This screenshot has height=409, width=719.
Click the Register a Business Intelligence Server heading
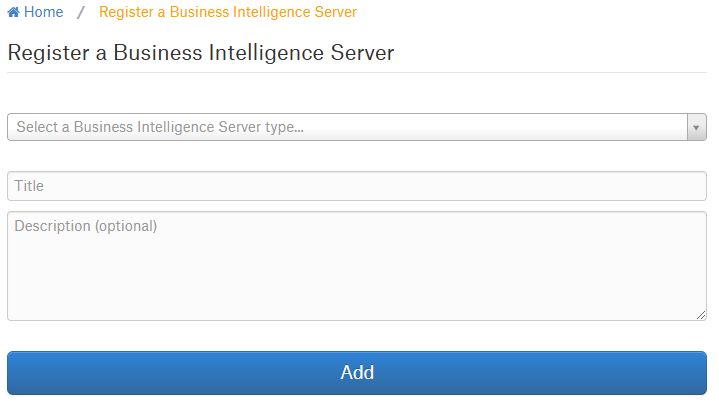(x=201, y=53)
